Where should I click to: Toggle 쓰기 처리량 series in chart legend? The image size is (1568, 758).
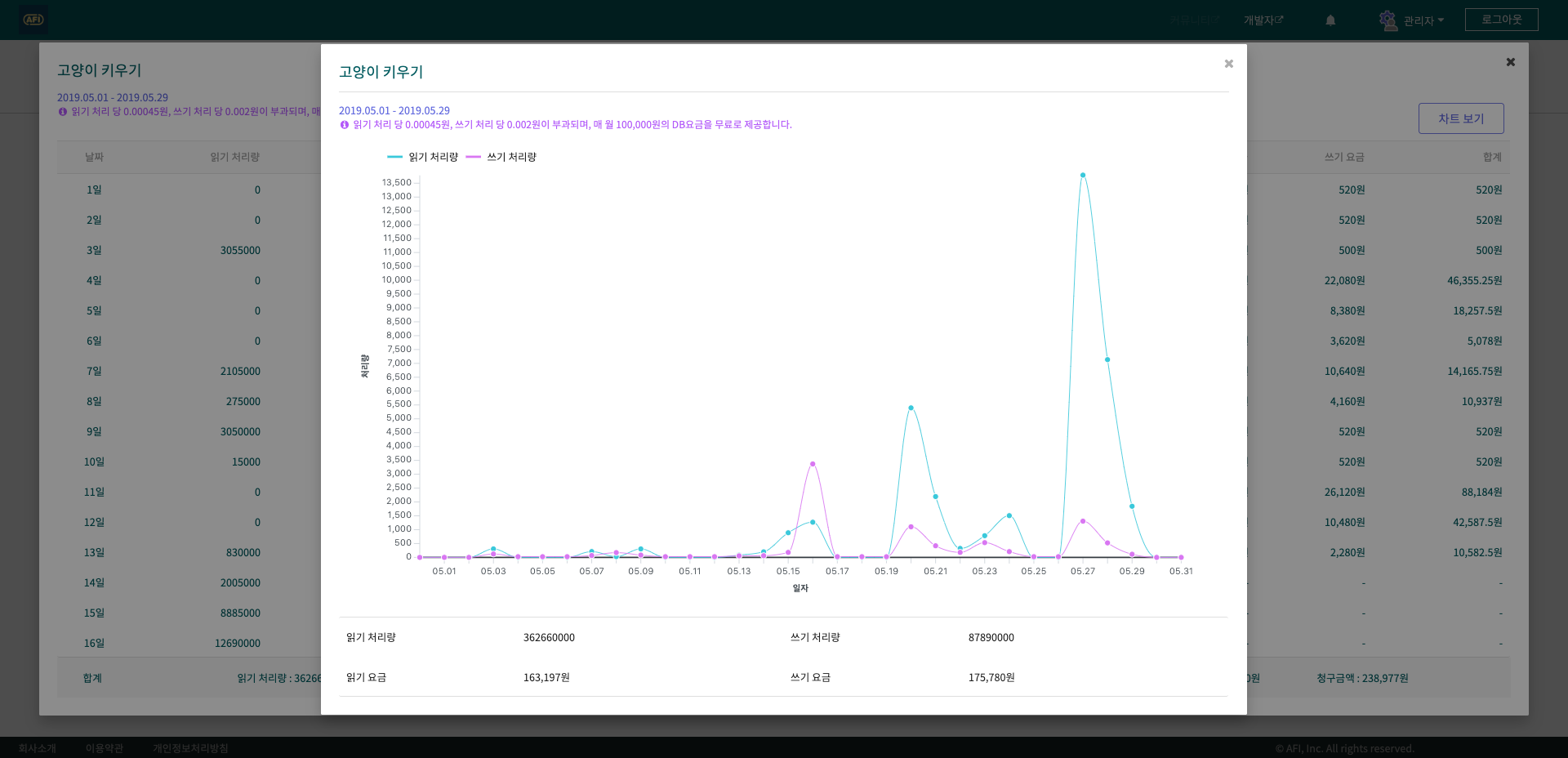click(501, 157)
